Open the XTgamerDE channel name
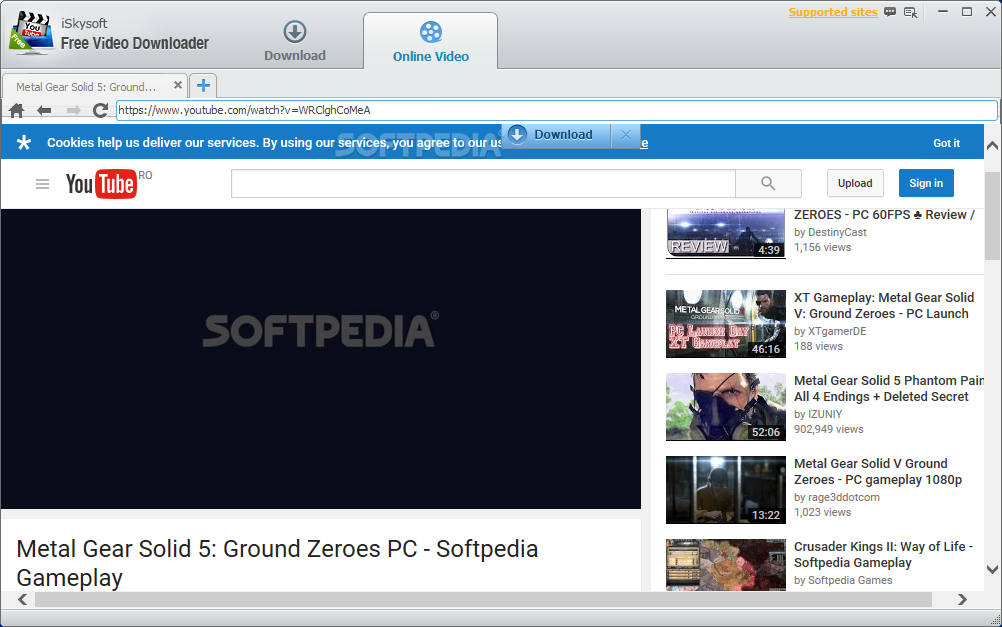This screenshot has height=627, width=1002. click(x=837, y=331)
